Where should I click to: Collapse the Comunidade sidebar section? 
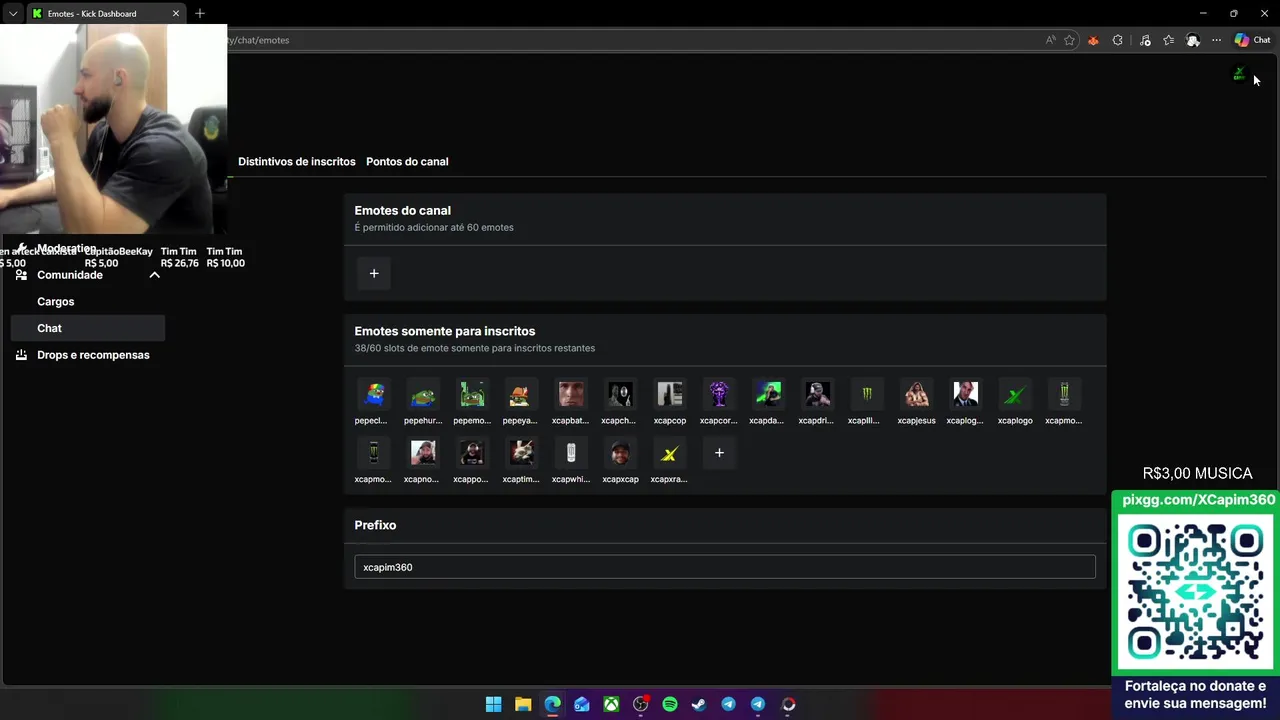point(155,275)
